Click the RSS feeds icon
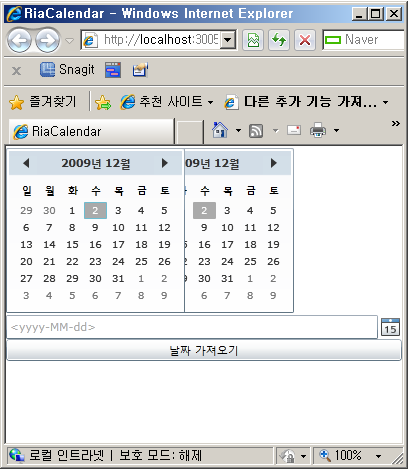This screenshot has width=408, height=469. [x=256, y=131]
